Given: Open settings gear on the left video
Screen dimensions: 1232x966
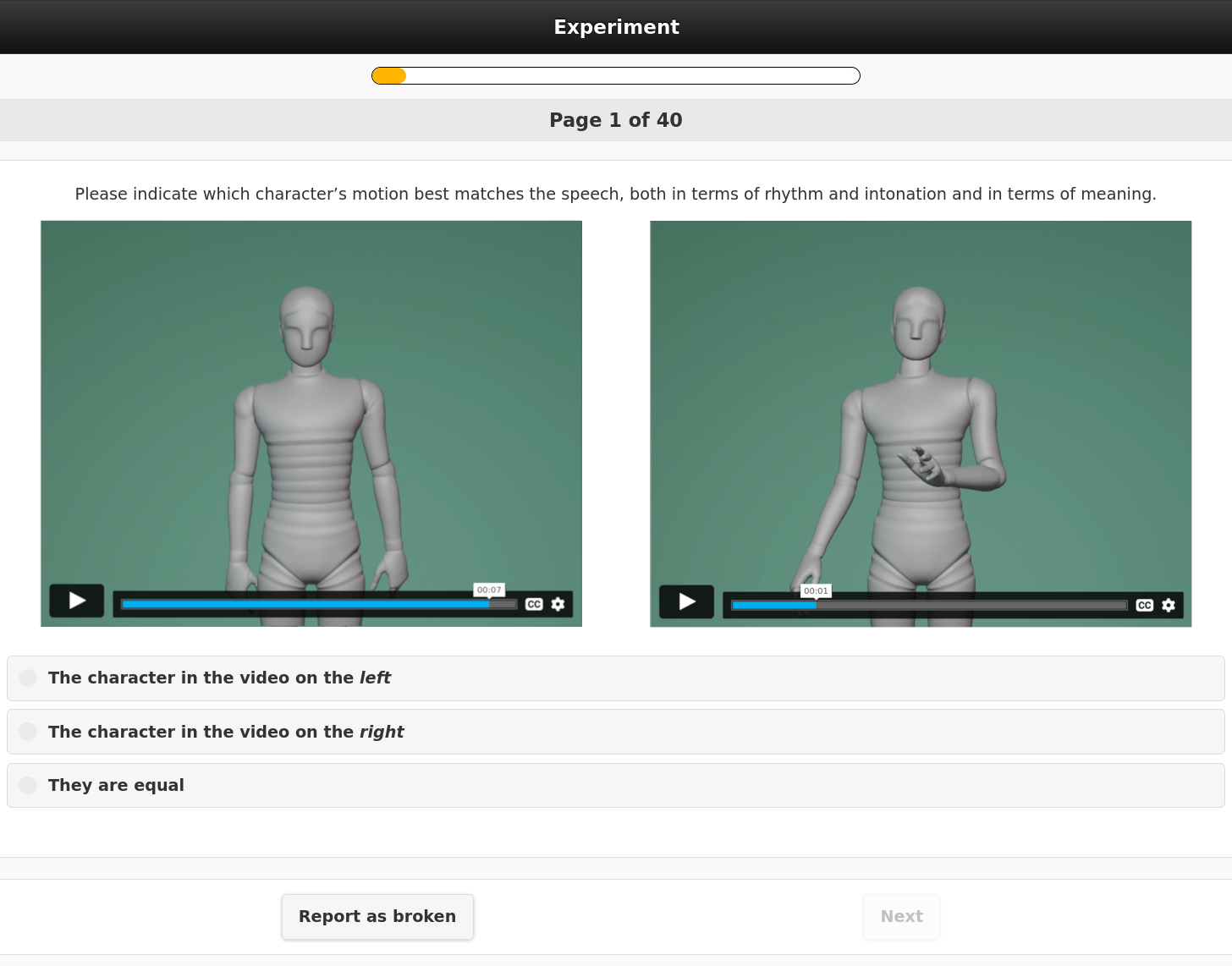Looking at the screenshot, I should (558, 604).
